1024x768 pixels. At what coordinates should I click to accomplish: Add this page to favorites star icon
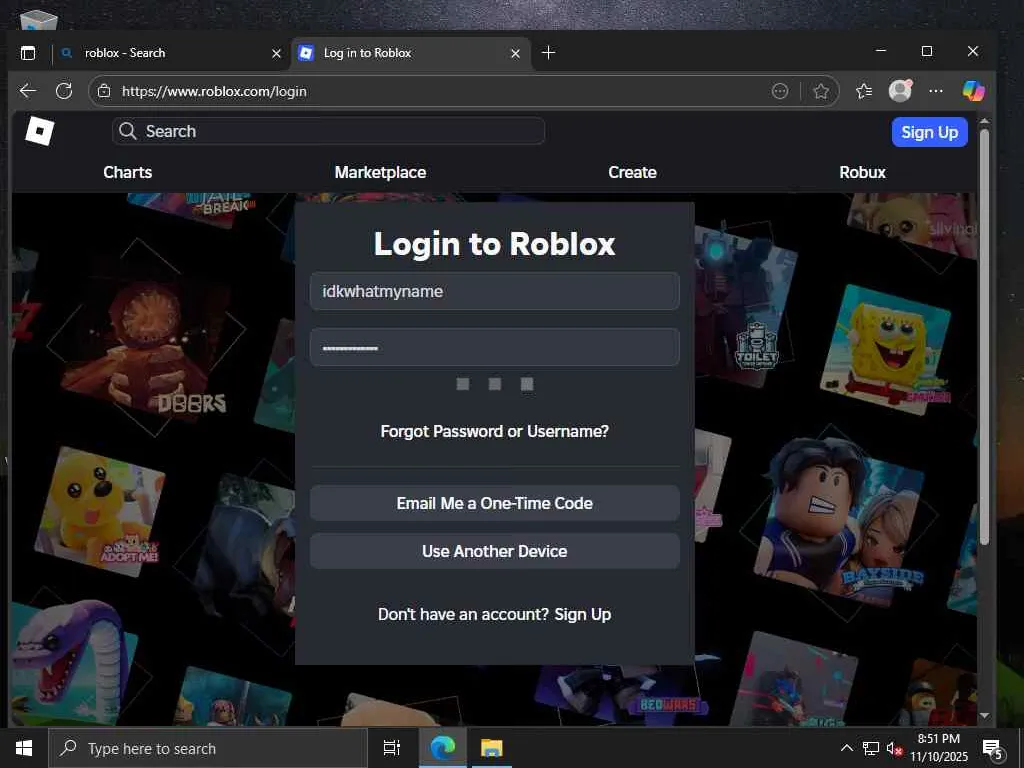coord(821,91)
